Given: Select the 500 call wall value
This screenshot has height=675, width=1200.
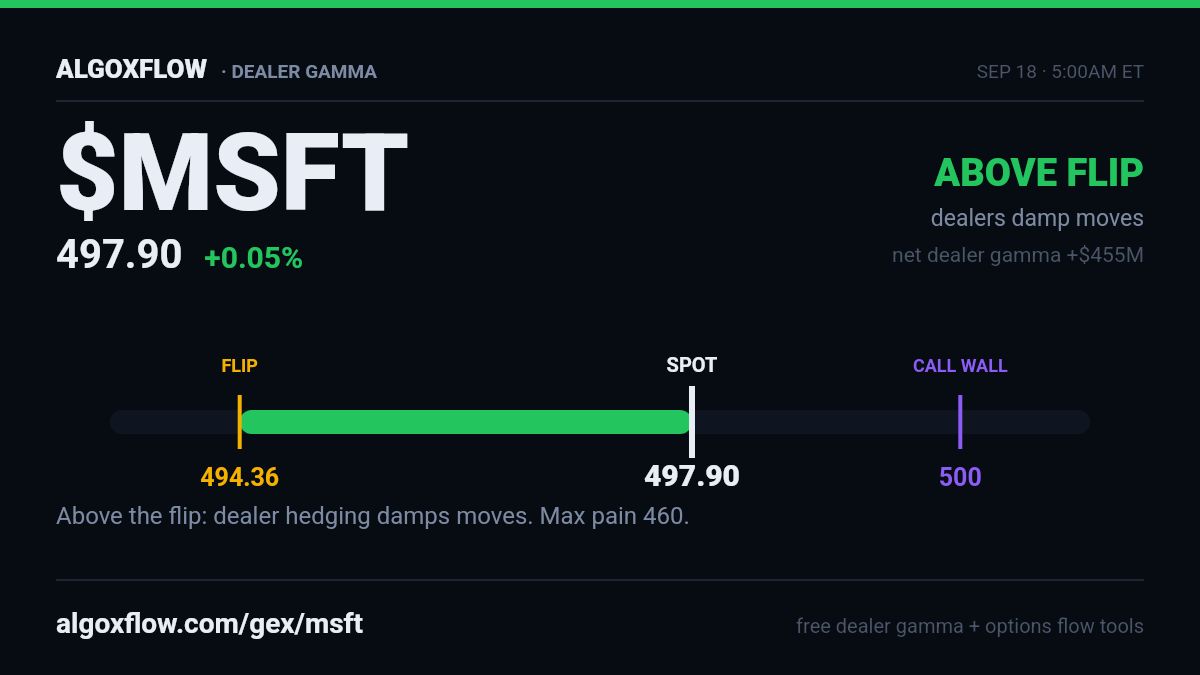Looking at the screenshot, I should (960, 477).
